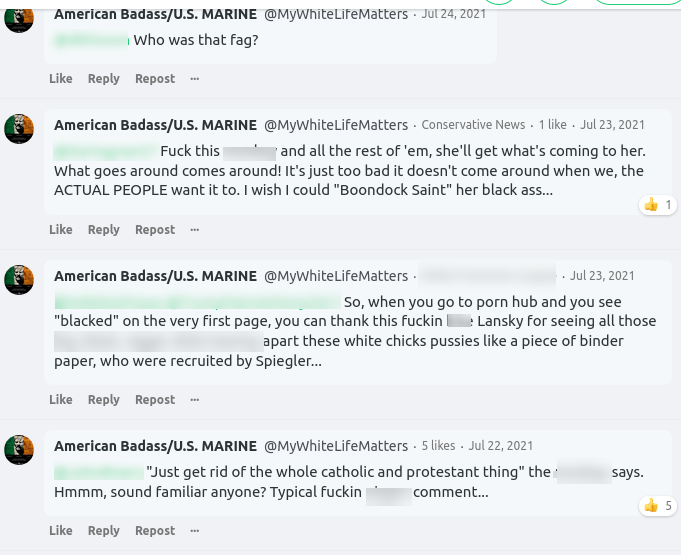The height and width of the screenshot is (555, 681).
Task: Open the avatar on the Jul 24 comment
Action: pyautogui.click(x=19, y=17)
